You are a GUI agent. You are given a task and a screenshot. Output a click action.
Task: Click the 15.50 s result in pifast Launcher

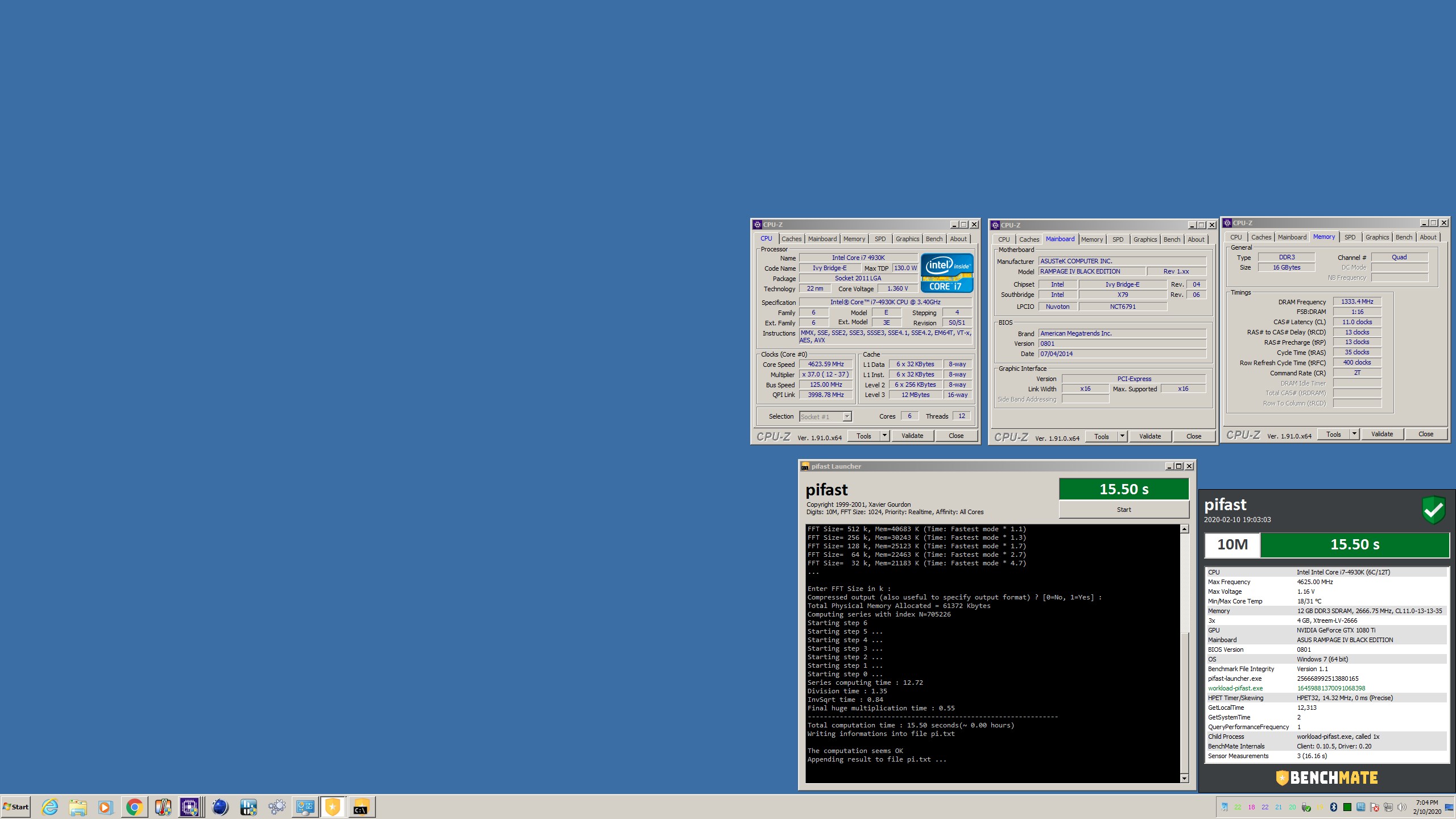pyautogui.click(x=1123, y=489)
